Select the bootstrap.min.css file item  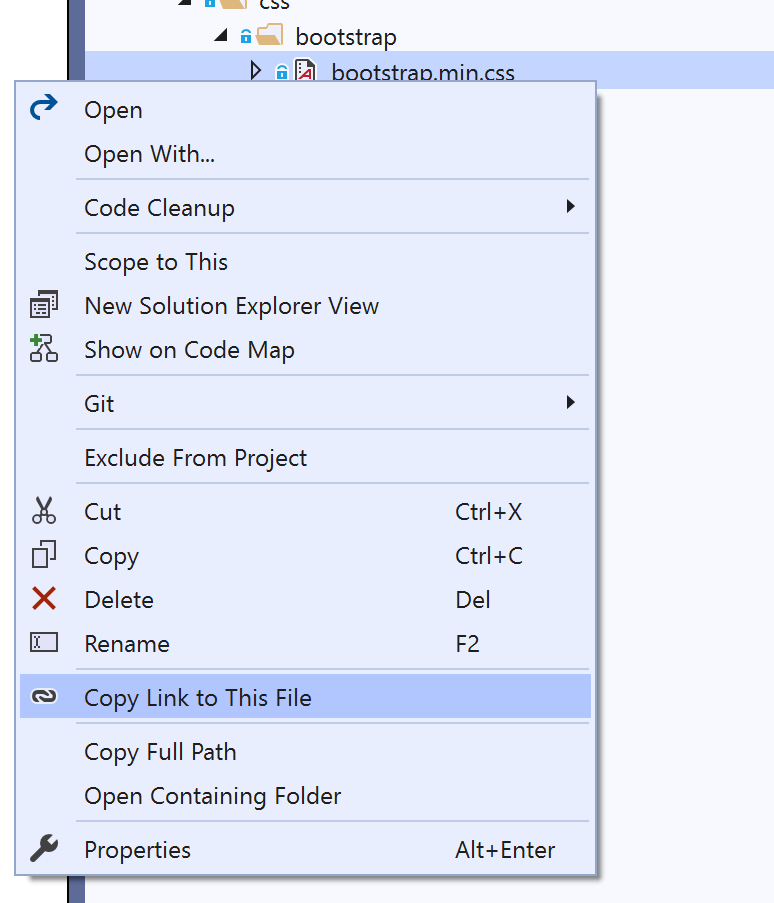pyautogui.click(x=422, y=72)
